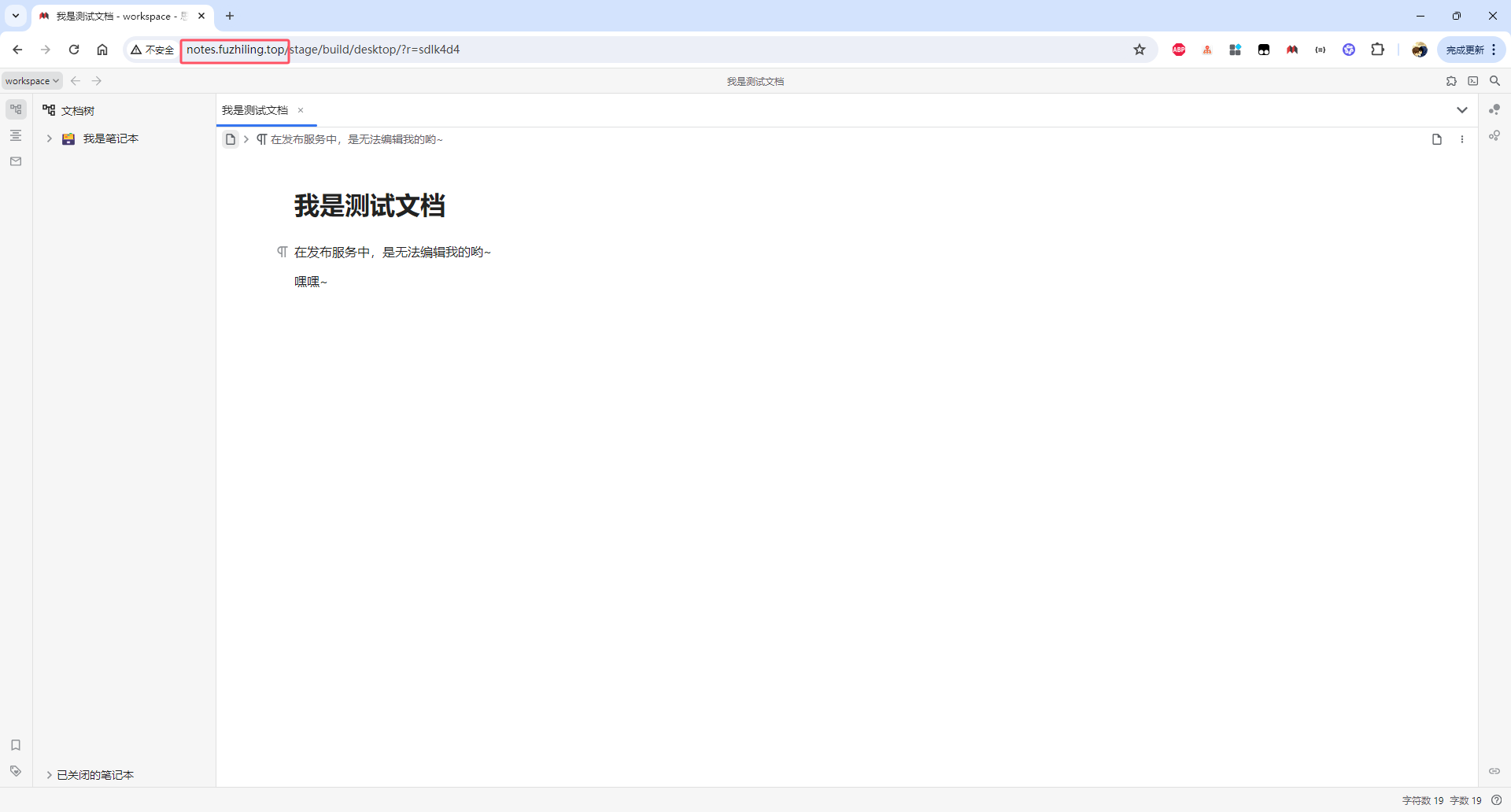Click the paragraph breadcrumb 在发布服务中
Viewport: 1511px width, 812px height.
(356, 139)
